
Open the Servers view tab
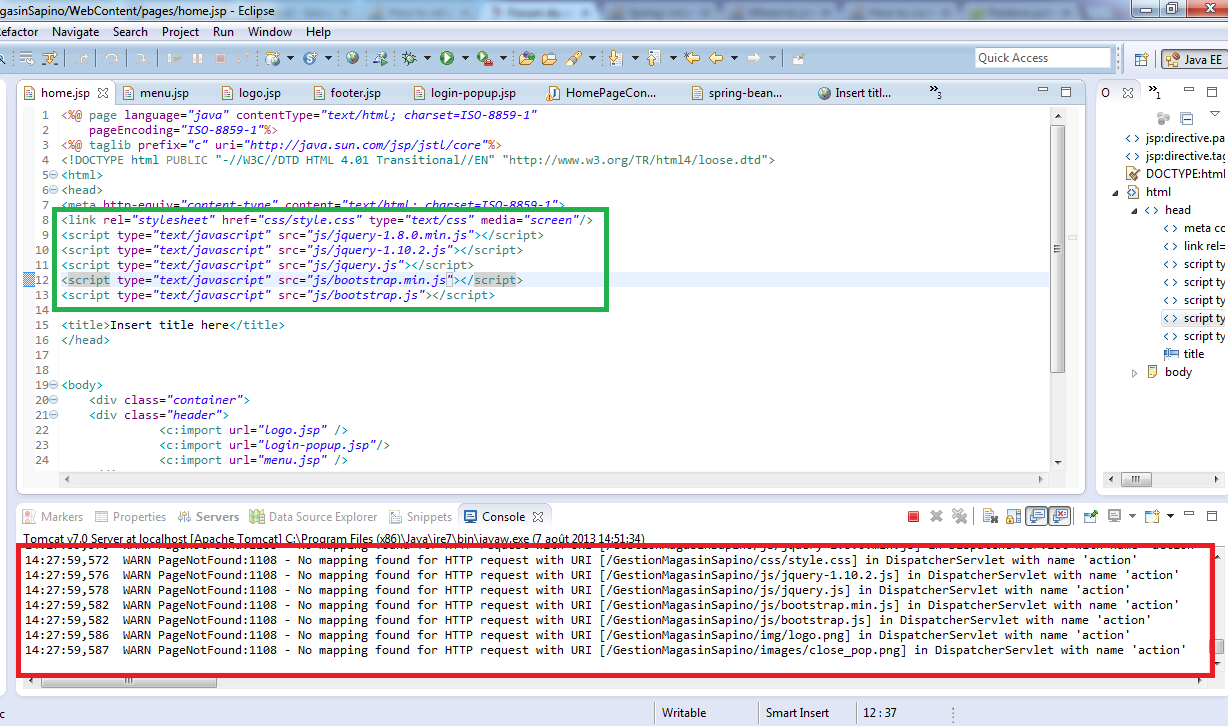209,517
